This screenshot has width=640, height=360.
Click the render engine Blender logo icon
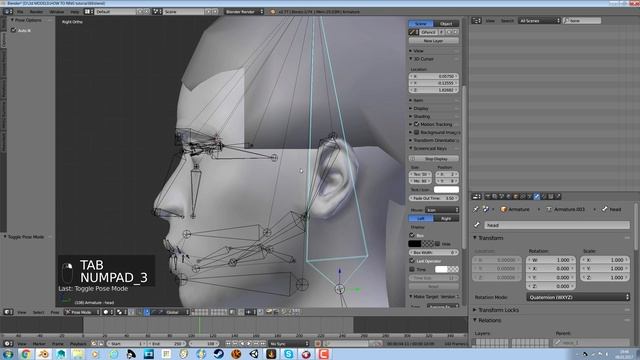[273, 12]
